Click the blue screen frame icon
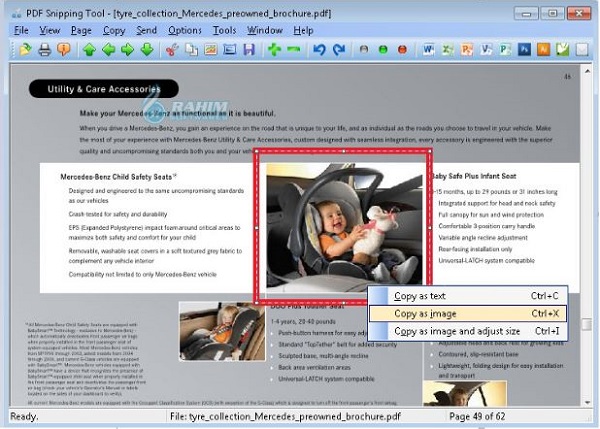 coord(230,50)
